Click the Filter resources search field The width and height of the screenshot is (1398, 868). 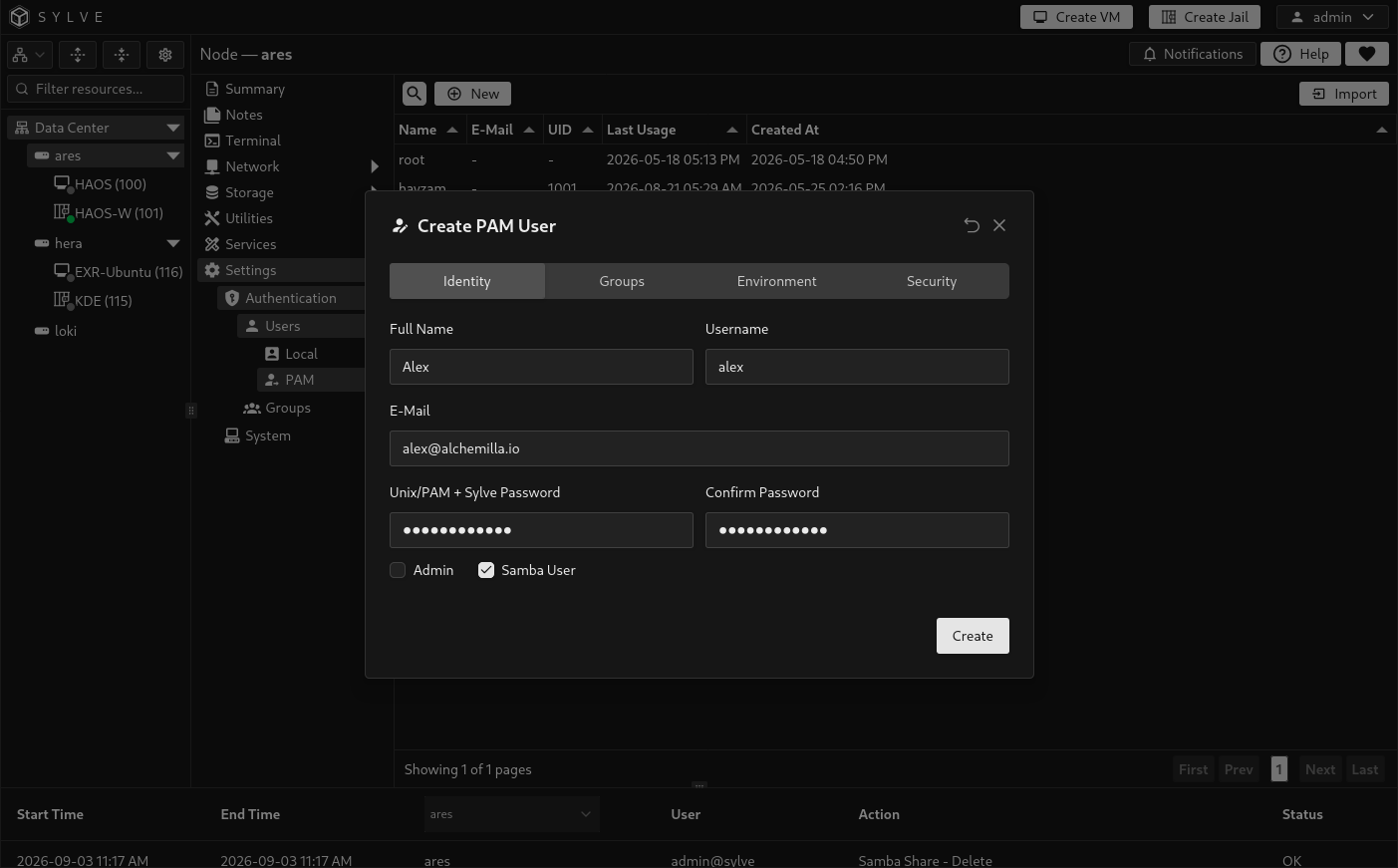96,89
